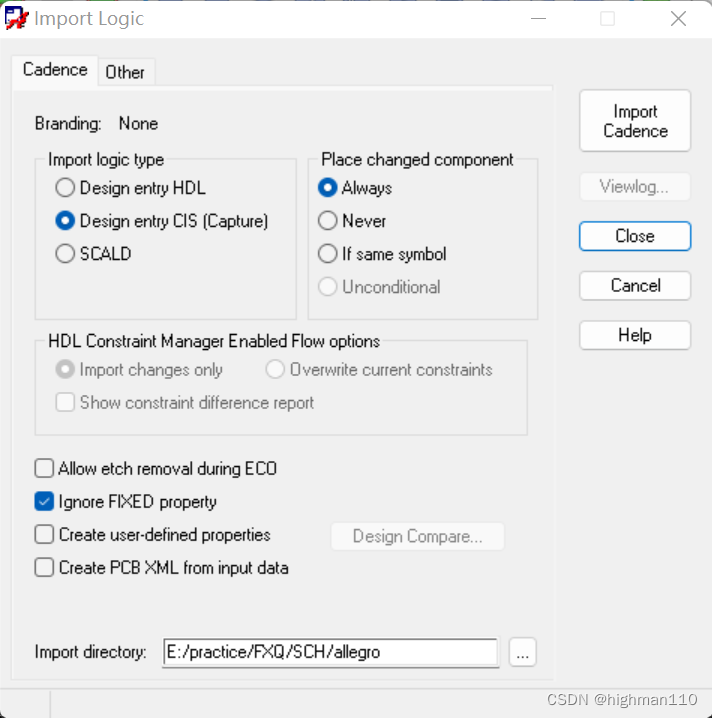The image size is (712, 718).
Task: Minimize the Import Logic dialog
Action: 538,19
